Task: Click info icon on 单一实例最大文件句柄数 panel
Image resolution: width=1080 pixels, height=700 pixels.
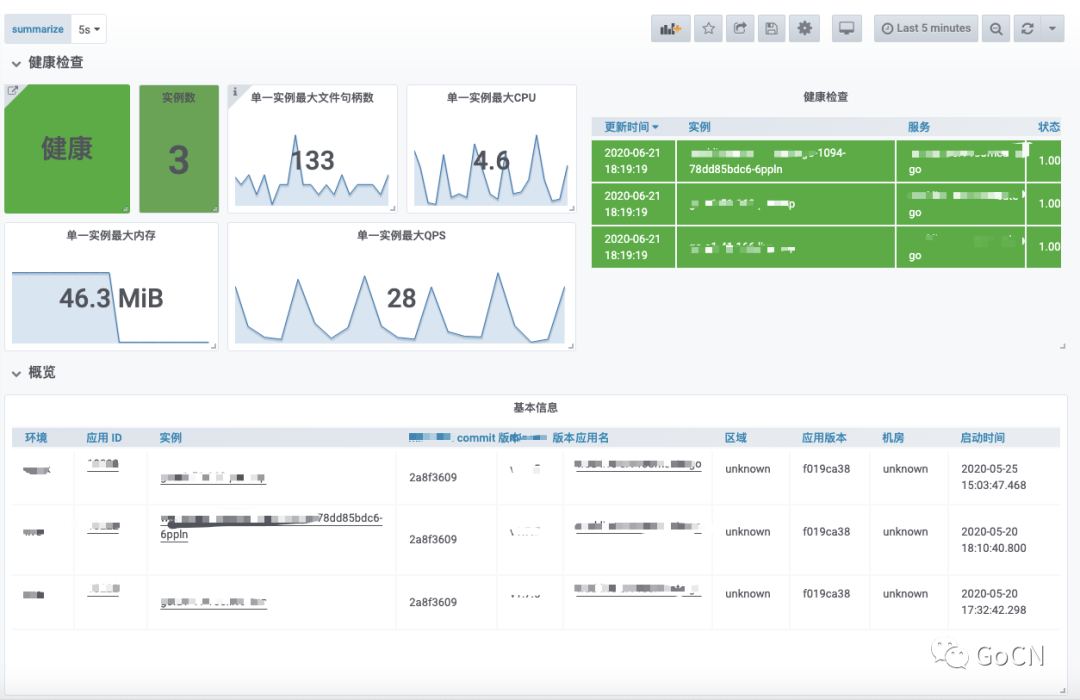Action: [x=235, y=92]
